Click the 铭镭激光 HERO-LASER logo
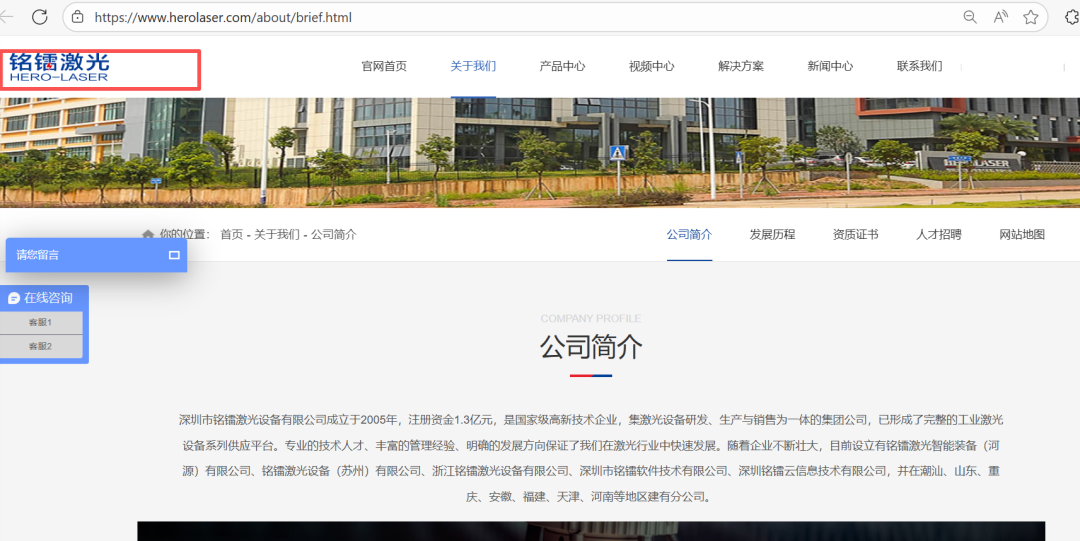The height and width of the screenshot is (541, 1080). click(x=59, y=68)
